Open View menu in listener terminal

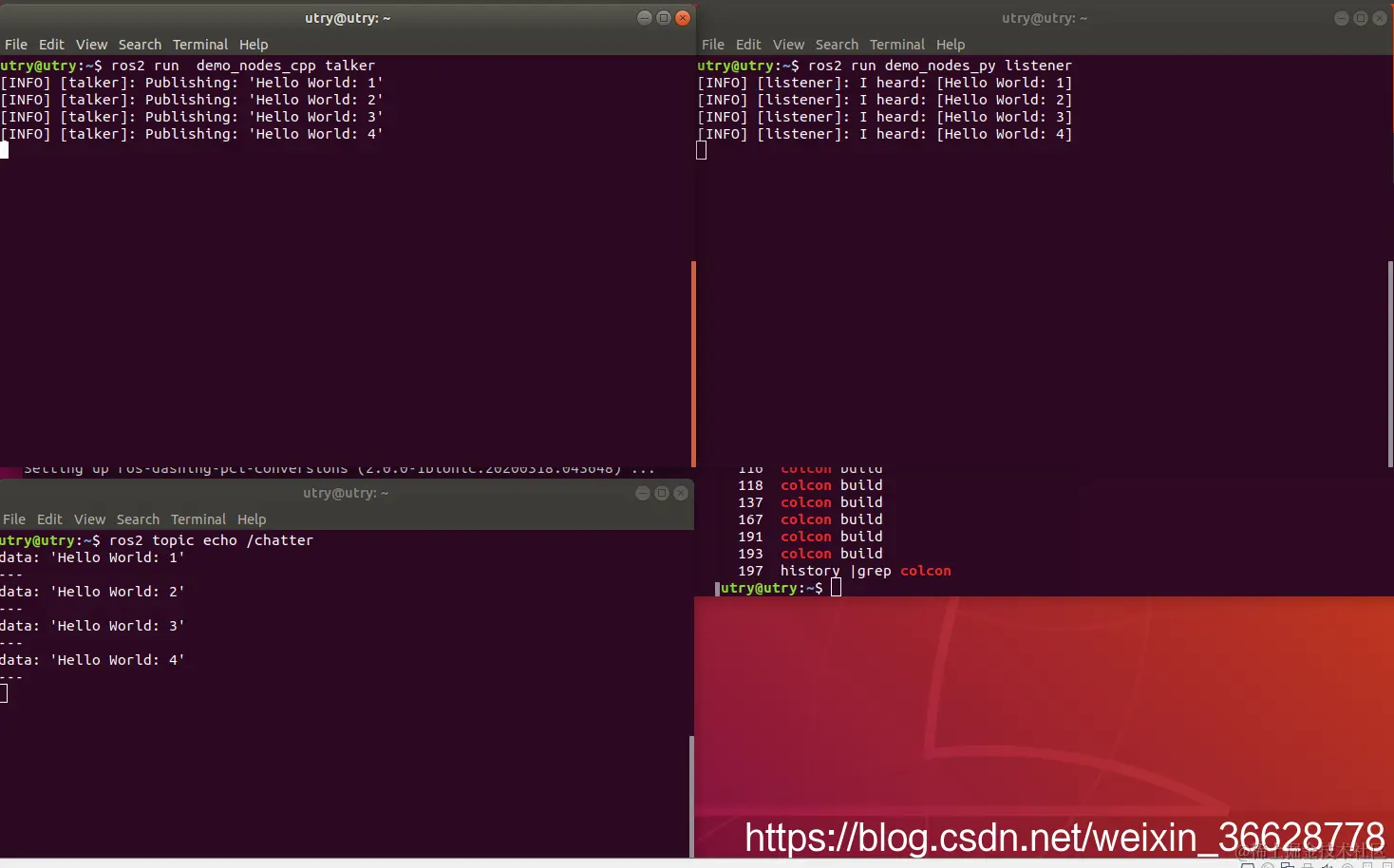(788, 45)
